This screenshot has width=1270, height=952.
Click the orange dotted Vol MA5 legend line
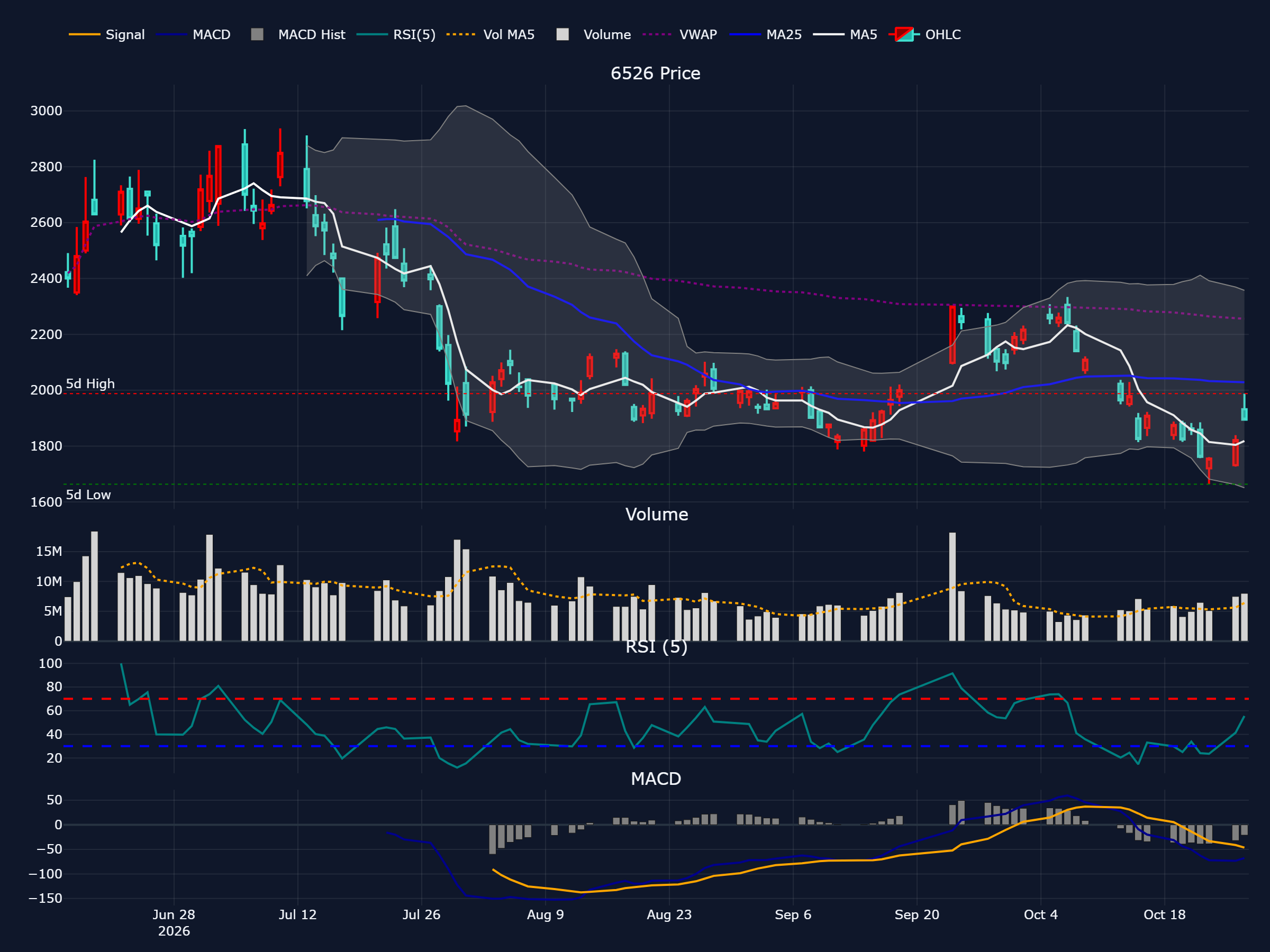(461, 34)
